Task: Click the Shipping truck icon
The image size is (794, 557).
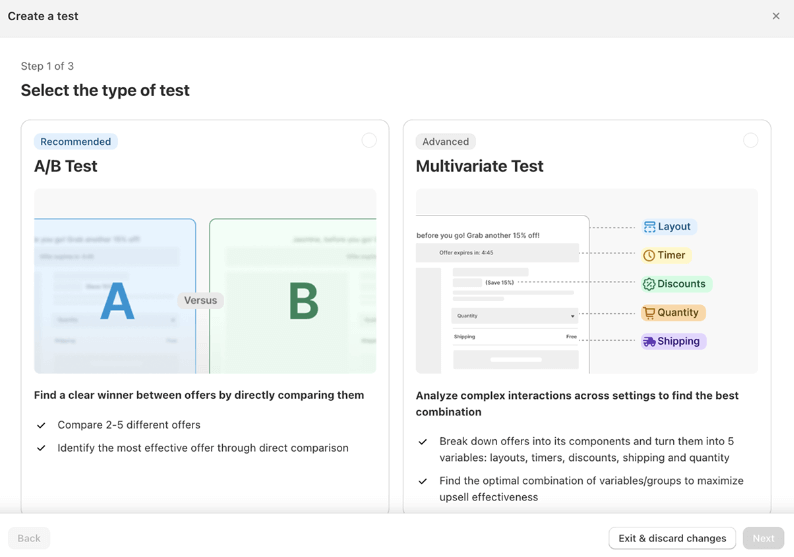Action: (649, 342)
